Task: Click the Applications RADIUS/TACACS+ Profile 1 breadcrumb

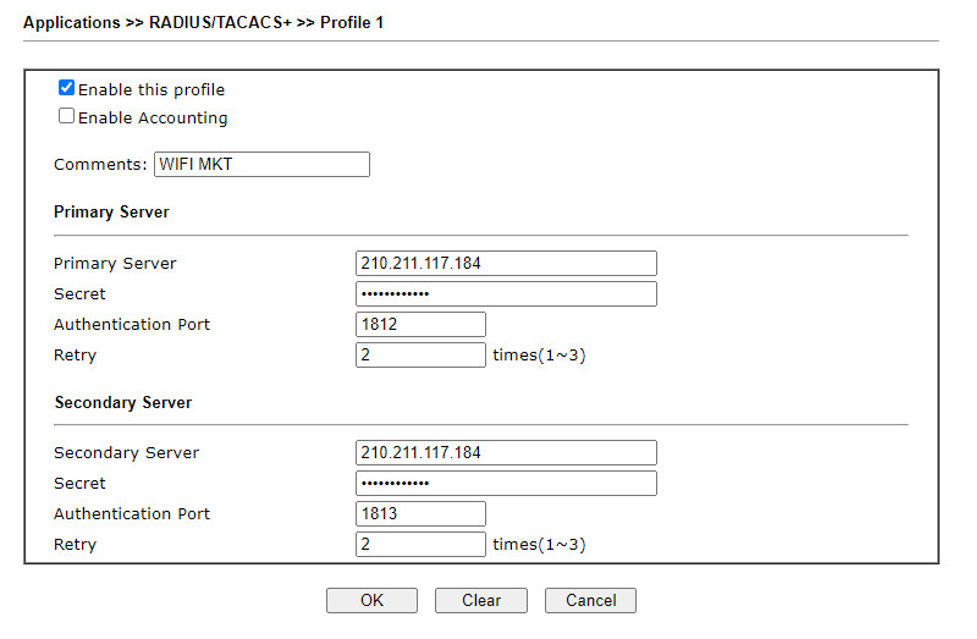Action: click(204, 22)
